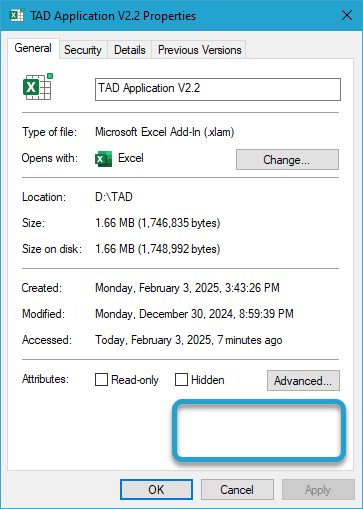Click the Modified: label

coord(43,314)
